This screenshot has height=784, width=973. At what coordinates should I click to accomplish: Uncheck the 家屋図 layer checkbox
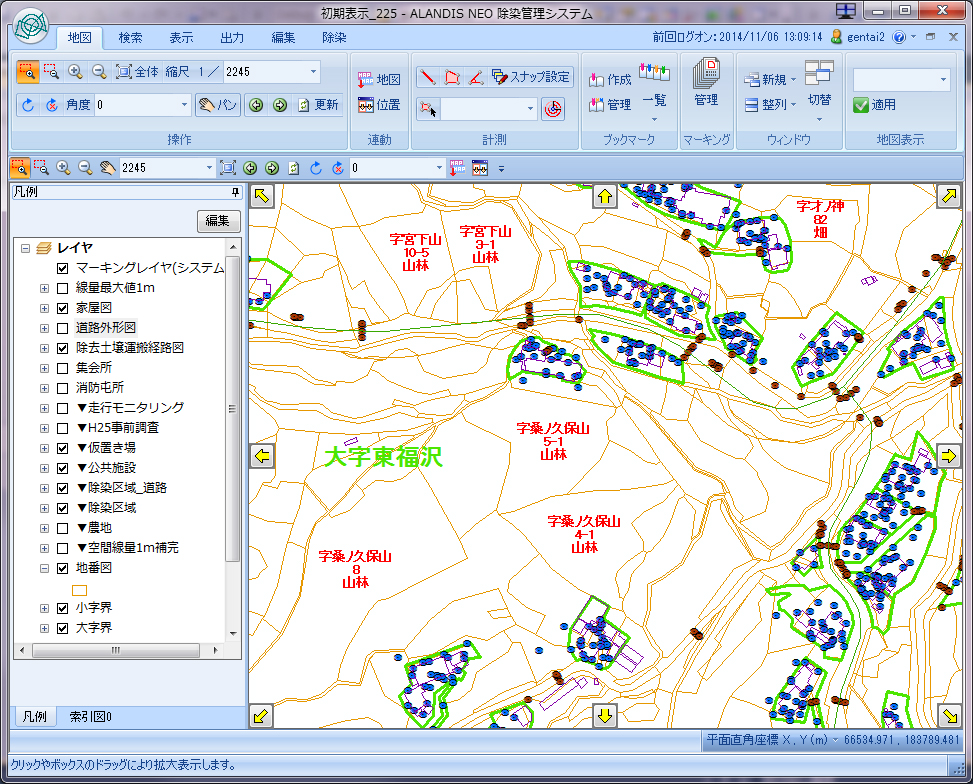pyautogui.click(x=63, y=308)
